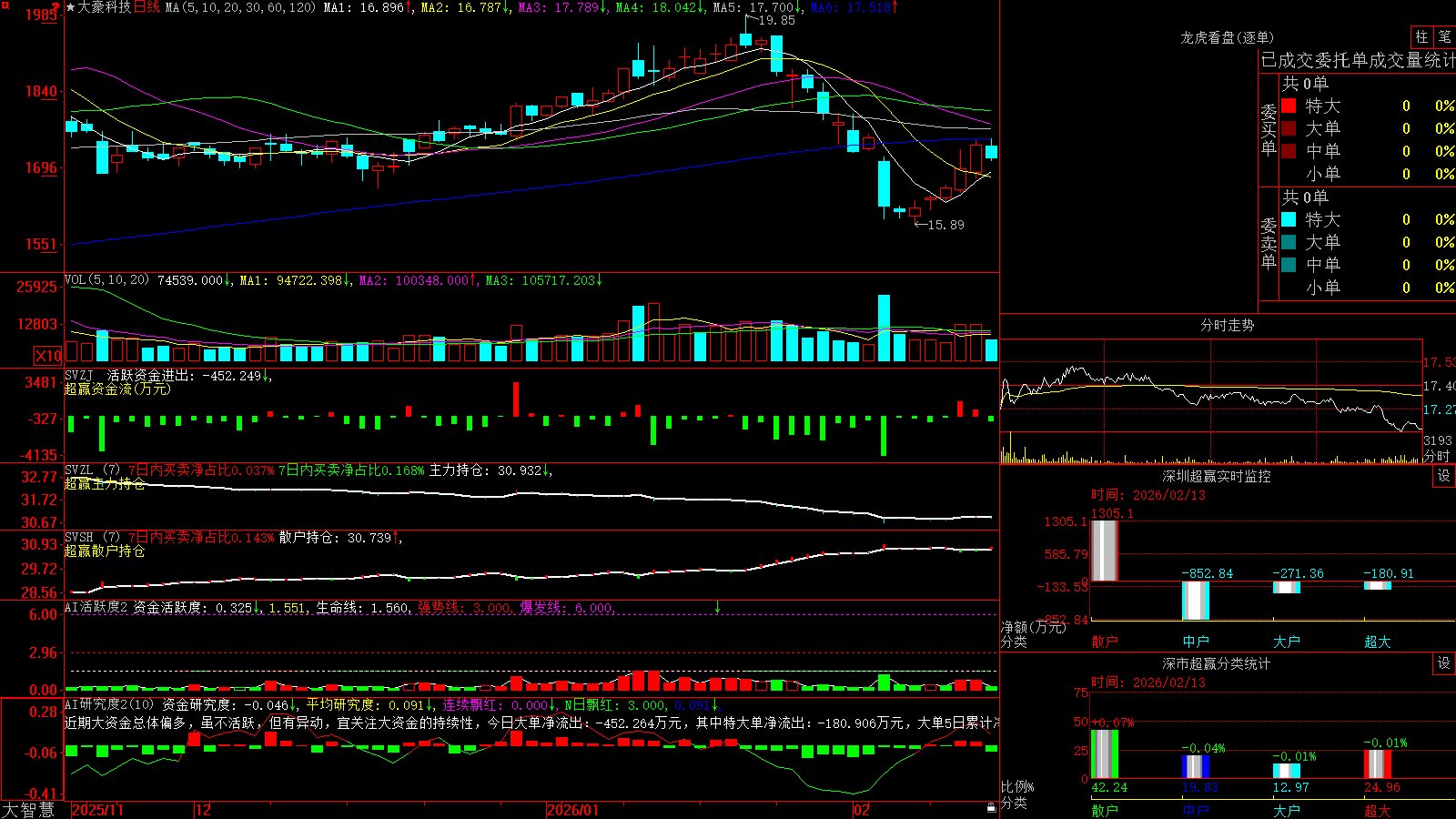Click 已成交委托单成交量统计 header
The height and width of the screenshot is (819, 1456).
coord(1358,60)
